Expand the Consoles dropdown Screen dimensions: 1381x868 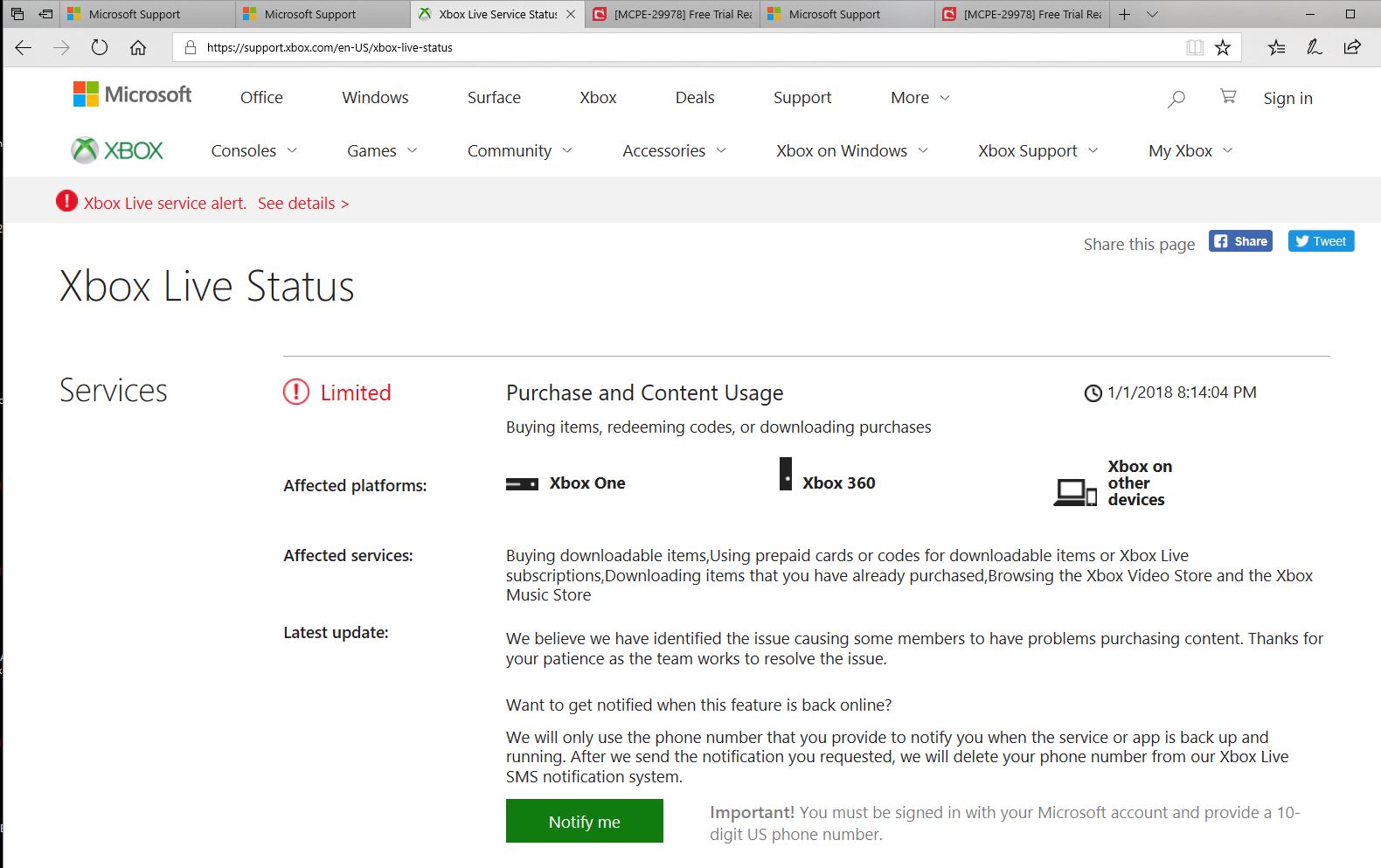click(x=253, y=151)
